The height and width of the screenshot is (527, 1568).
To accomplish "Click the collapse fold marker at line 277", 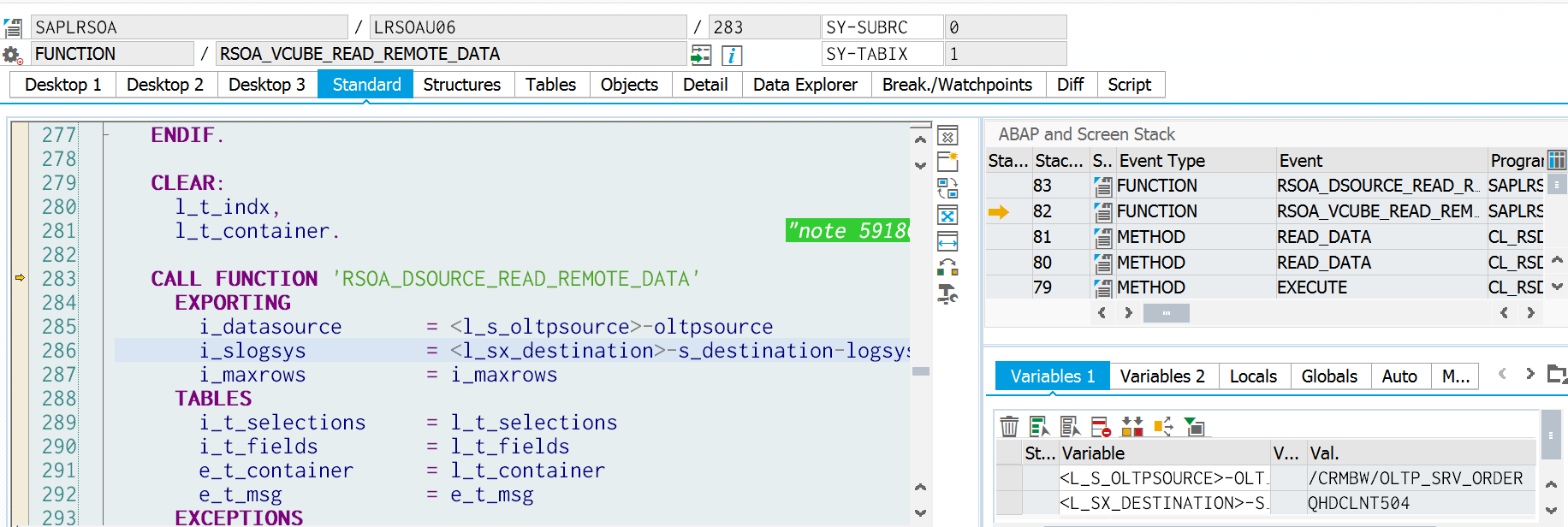I will coord(106,134).
